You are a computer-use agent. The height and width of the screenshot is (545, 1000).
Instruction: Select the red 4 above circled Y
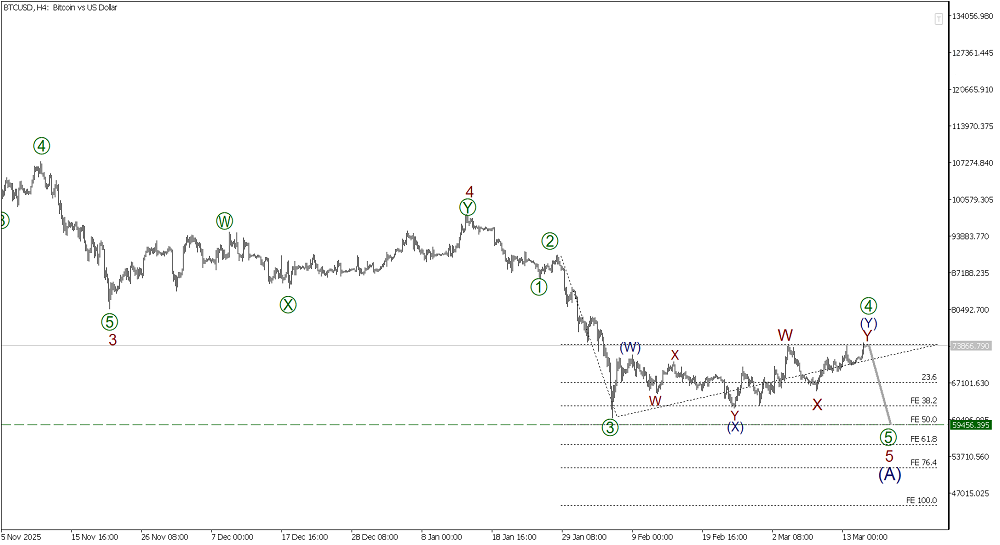(468, 191)
